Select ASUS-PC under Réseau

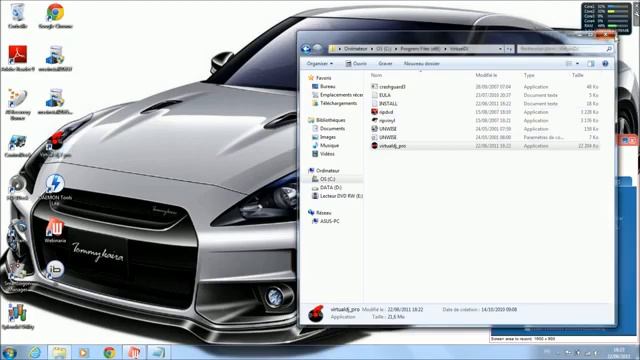(x=329, y=222)
